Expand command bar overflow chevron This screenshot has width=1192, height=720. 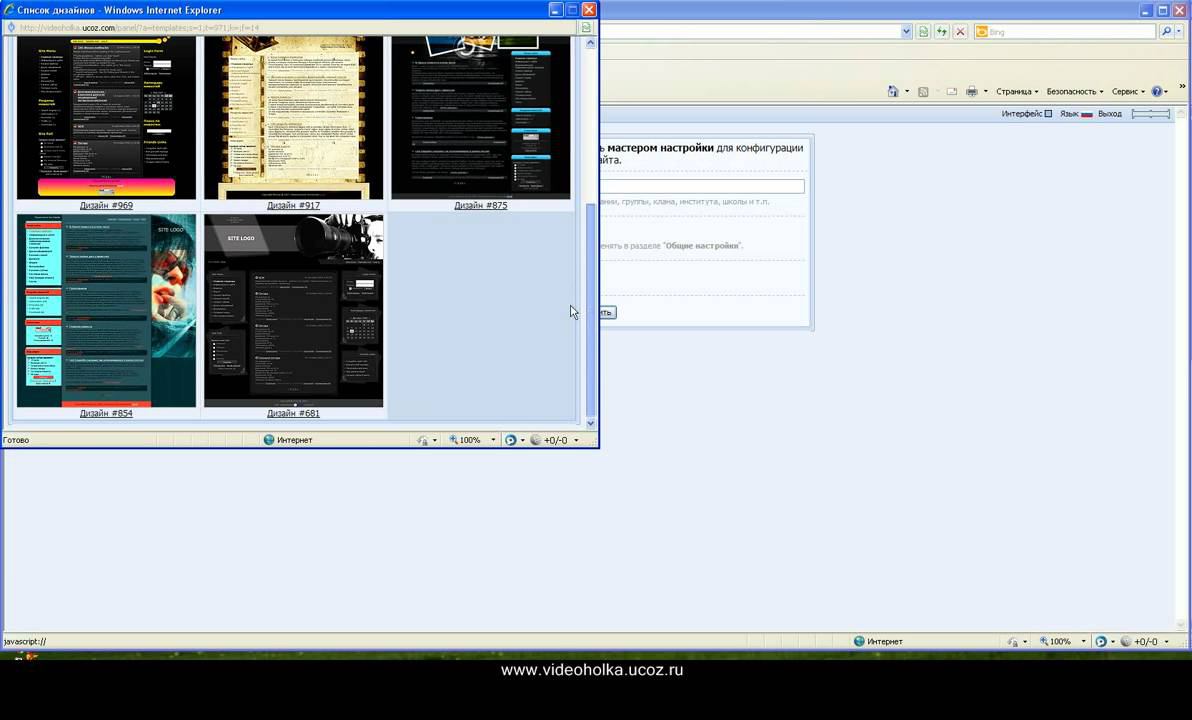(1182, 87)
